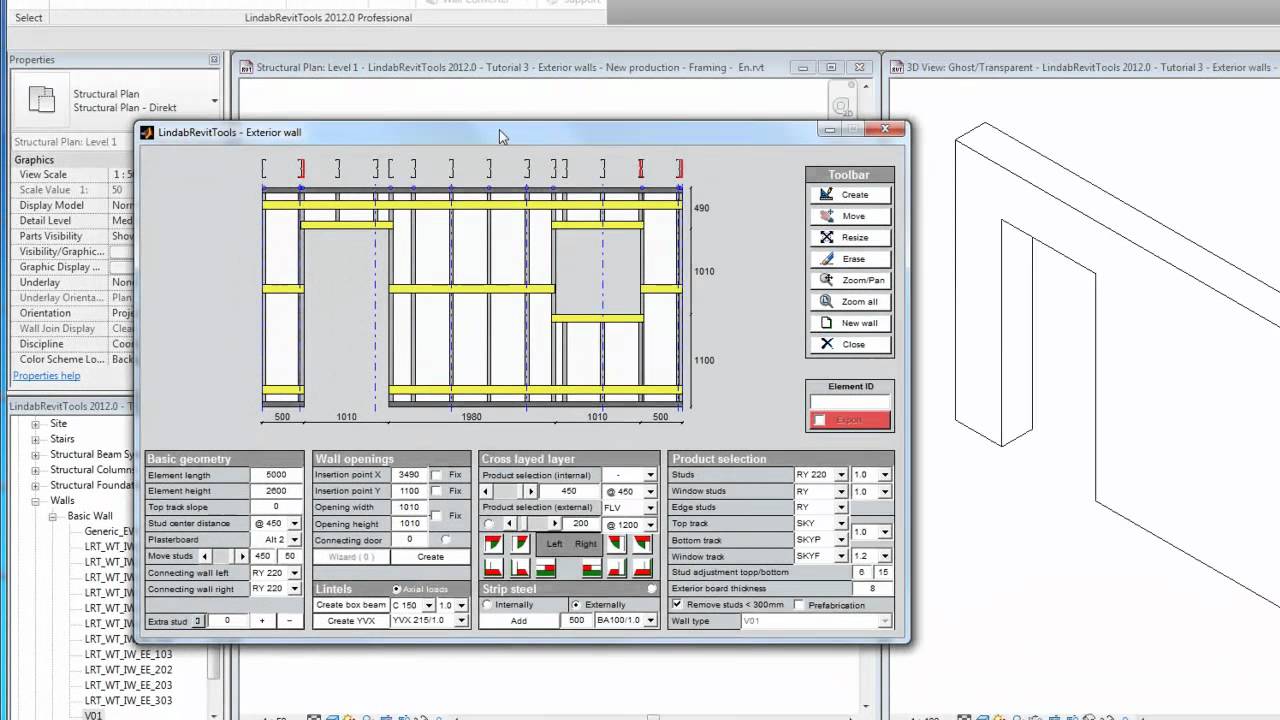Click last cross layer icon in the Left/Right row

pos(642,543)
